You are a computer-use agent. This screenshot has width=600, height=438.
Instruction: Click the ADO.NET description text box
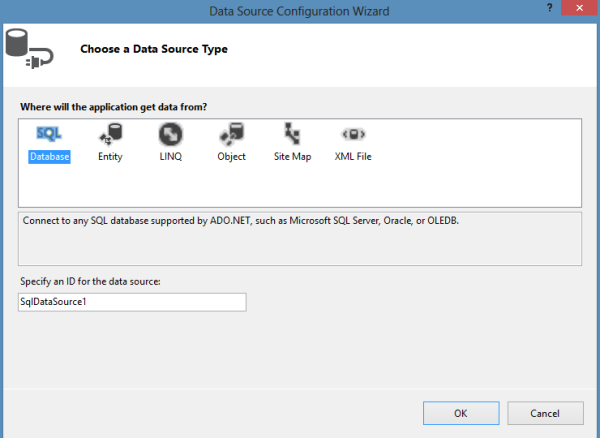300,235
